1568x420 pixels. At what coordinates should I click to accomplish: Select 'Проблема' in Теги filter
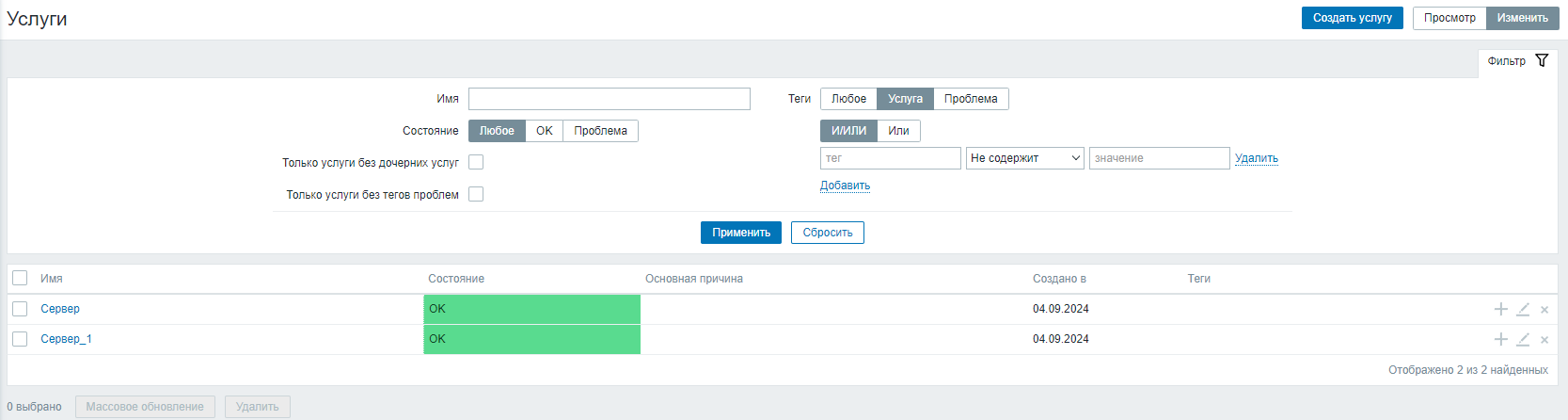click(971, 99)
